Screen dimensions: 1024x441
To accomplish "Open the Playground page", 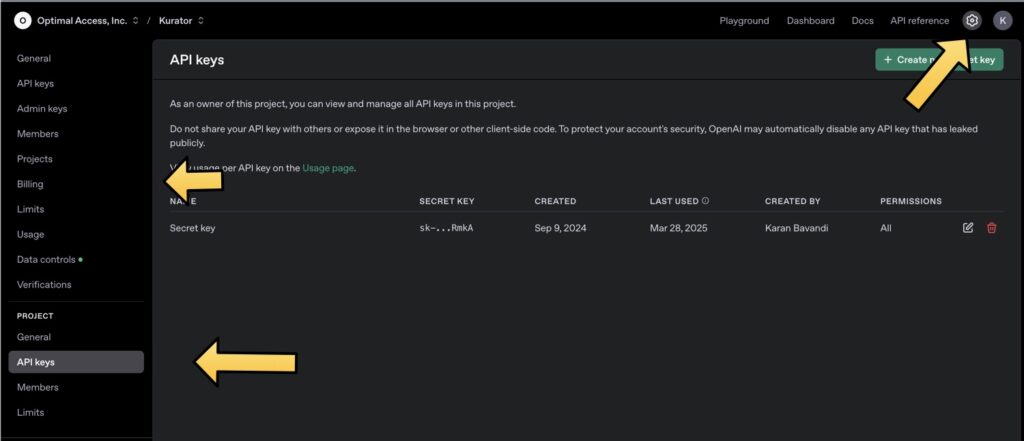I will click(x=744, y=21).
